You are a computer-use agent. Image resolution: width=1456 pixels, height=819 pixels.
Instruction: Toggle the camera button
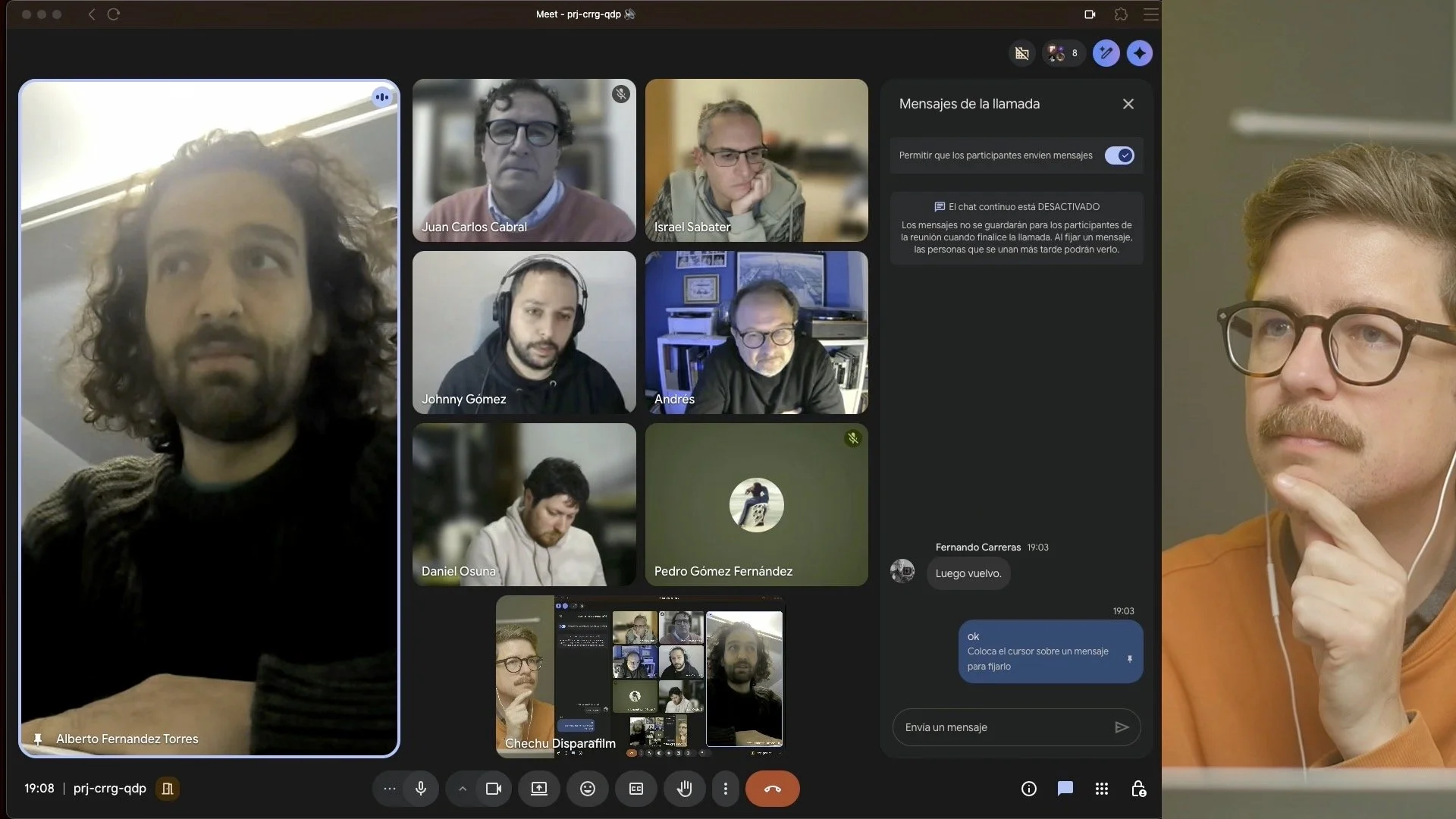(494, 789)
